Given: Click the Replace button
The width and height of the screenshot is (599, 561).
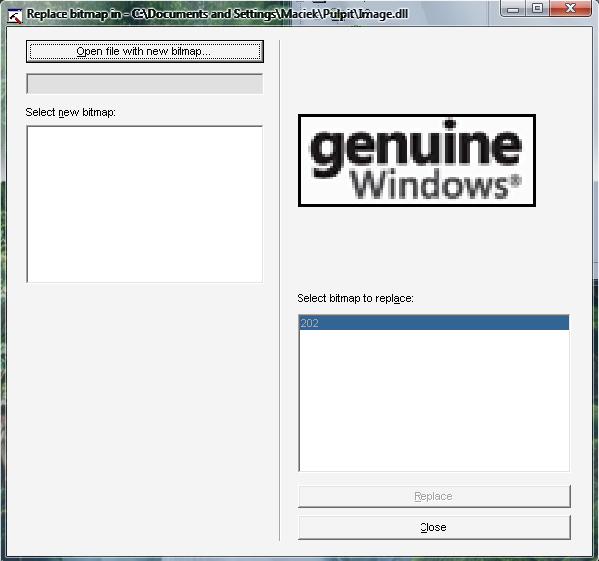Looking at the screenshot, I should tap(434, 496).
